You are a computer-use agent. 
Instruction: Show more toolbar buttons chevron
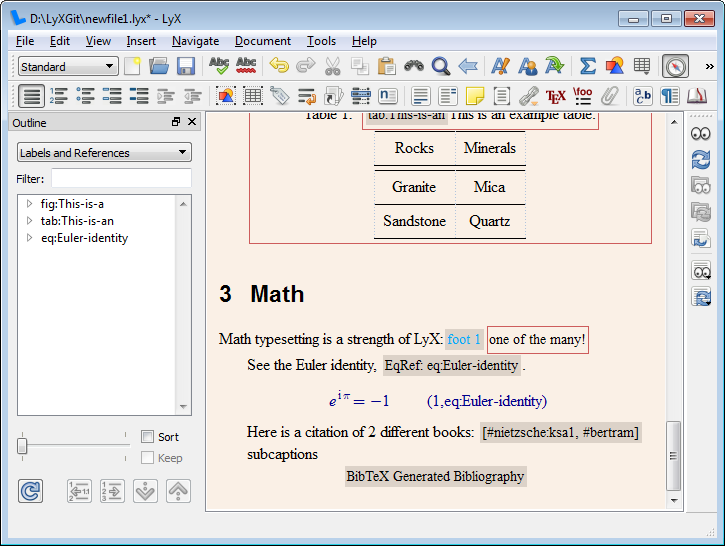tap(709, 67)
